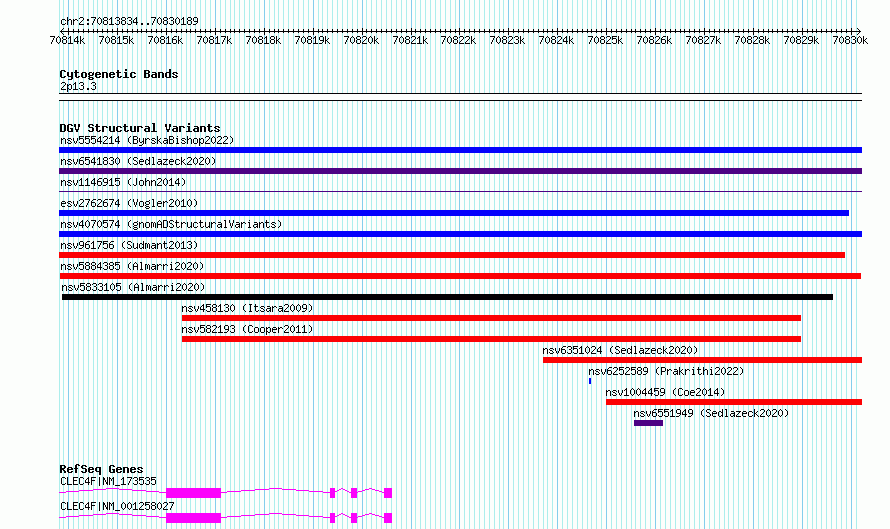Open nsv961756 (Sudmant2013) label

point(129,245)
